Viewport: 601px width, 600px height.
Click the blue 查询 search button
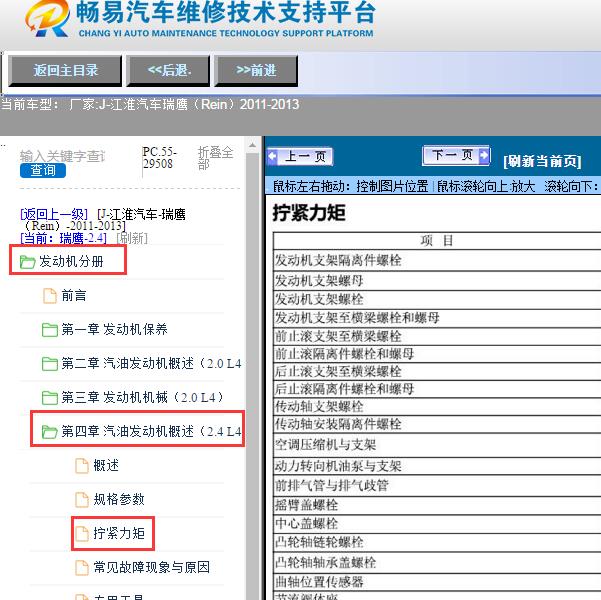[x=43, y=170]
